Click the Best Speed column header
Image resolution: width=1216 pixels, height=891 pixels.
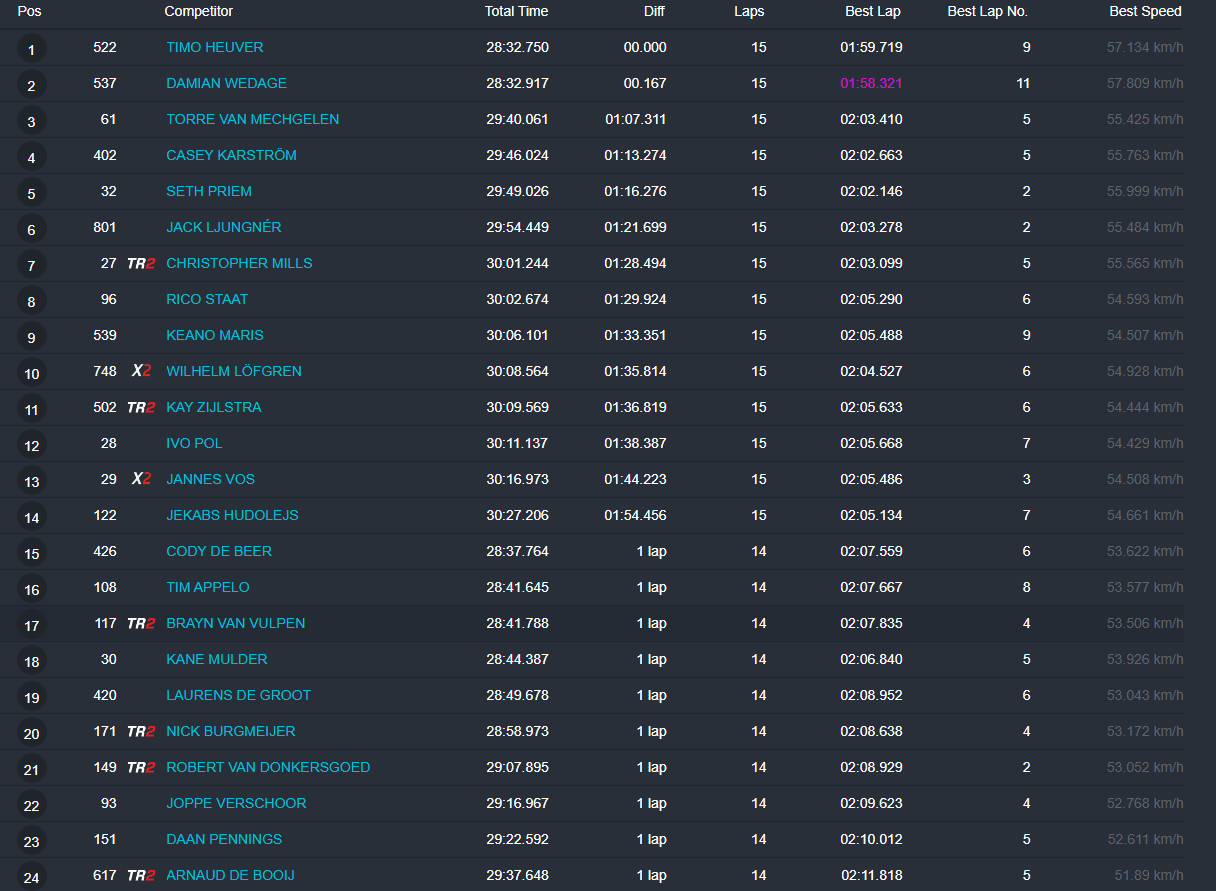coord(1145,12)
